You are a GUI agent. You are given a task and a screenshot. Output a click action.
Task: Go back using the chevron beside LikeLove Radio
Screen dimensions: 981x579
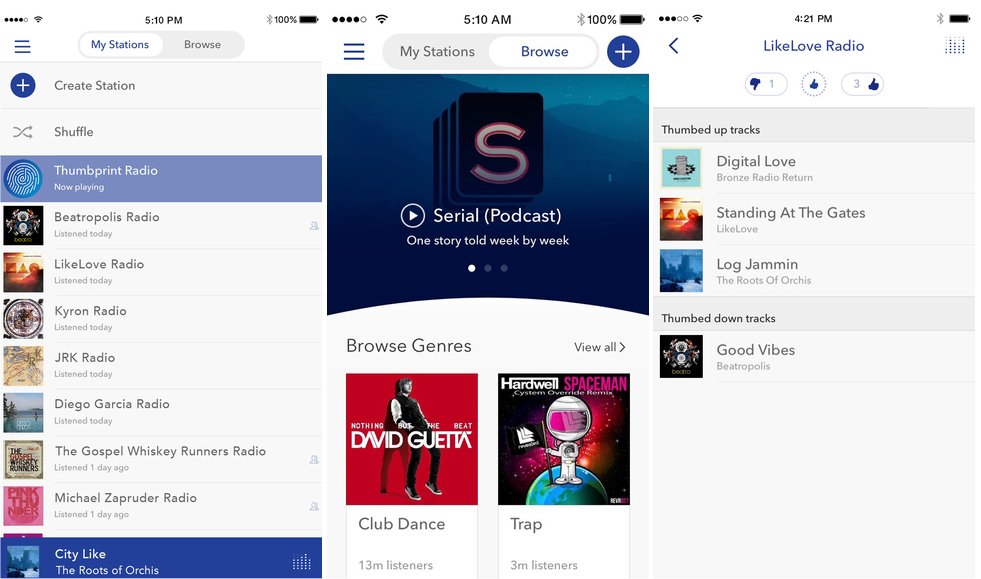[x=673, y=46]
